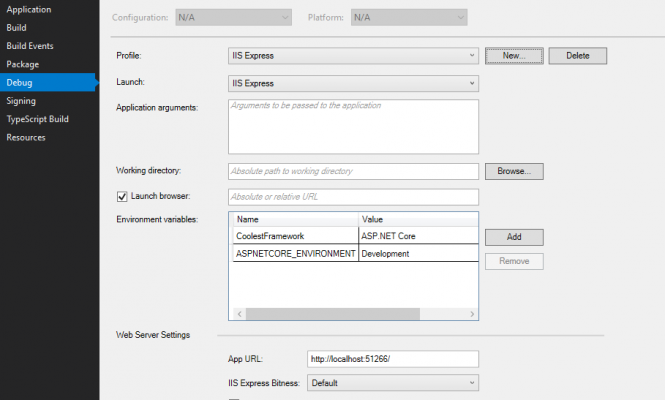
Task: Delete the current profile
Action: click(x=578, y=56)
